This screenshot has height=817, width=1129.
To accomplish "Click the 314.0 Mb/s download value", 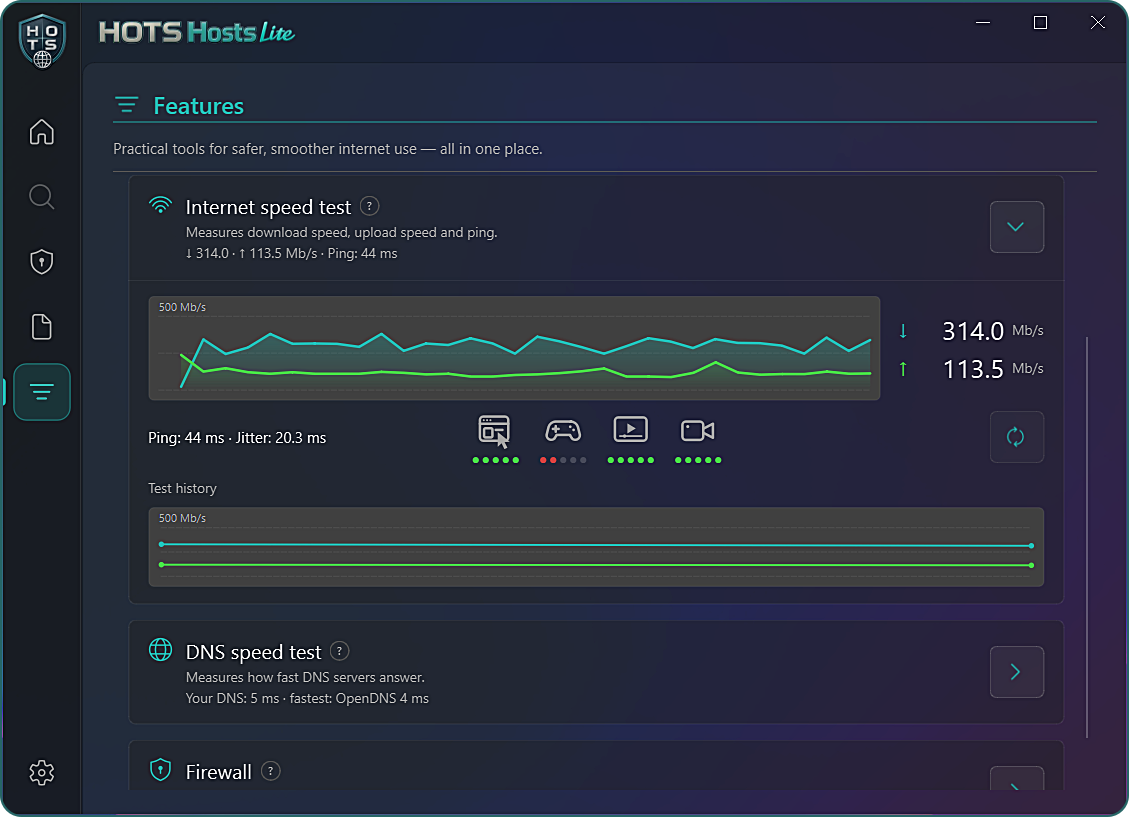I will point(992,331).
